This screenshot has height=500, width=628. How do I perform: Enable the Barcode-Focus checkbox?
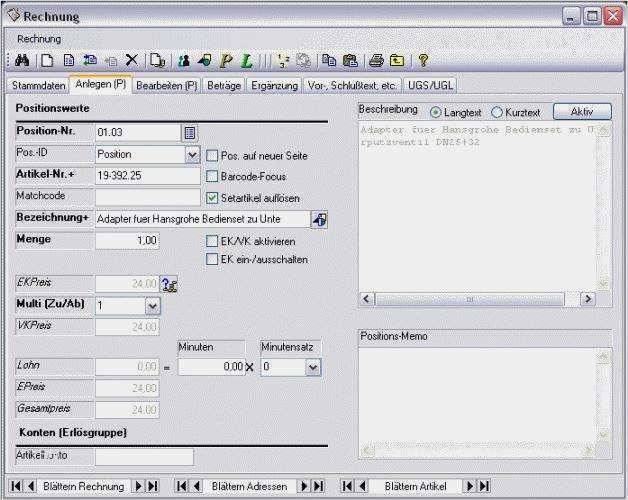point(212,176)
